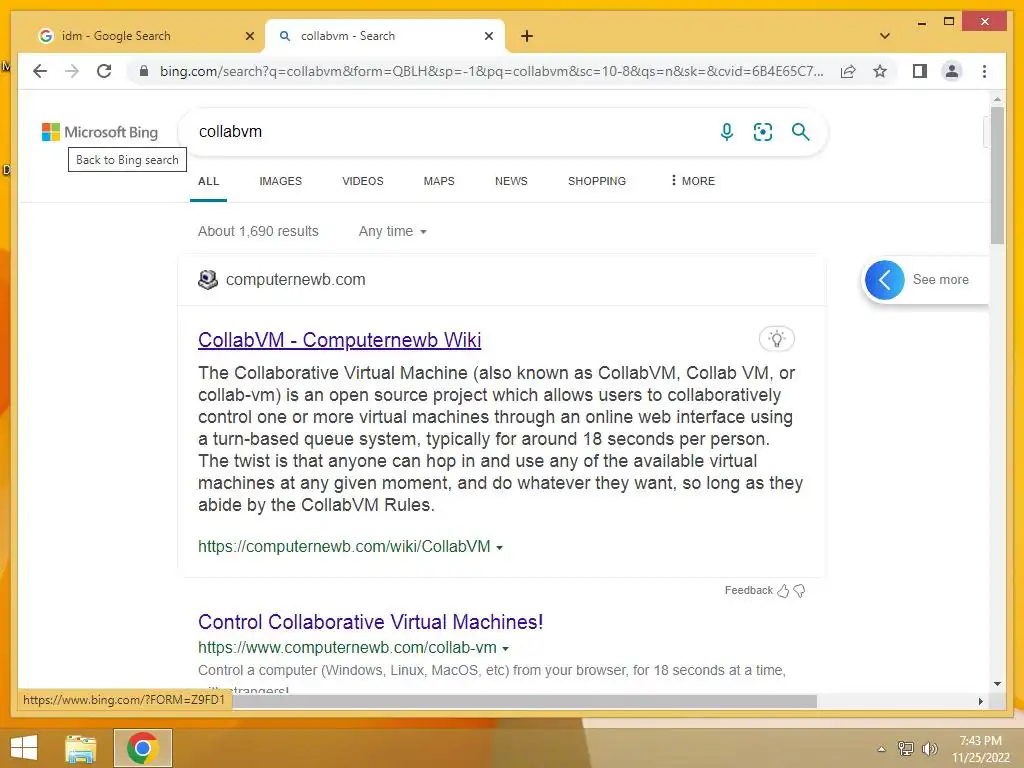Click the vertical scrollbar thumb

pos(997,175)
